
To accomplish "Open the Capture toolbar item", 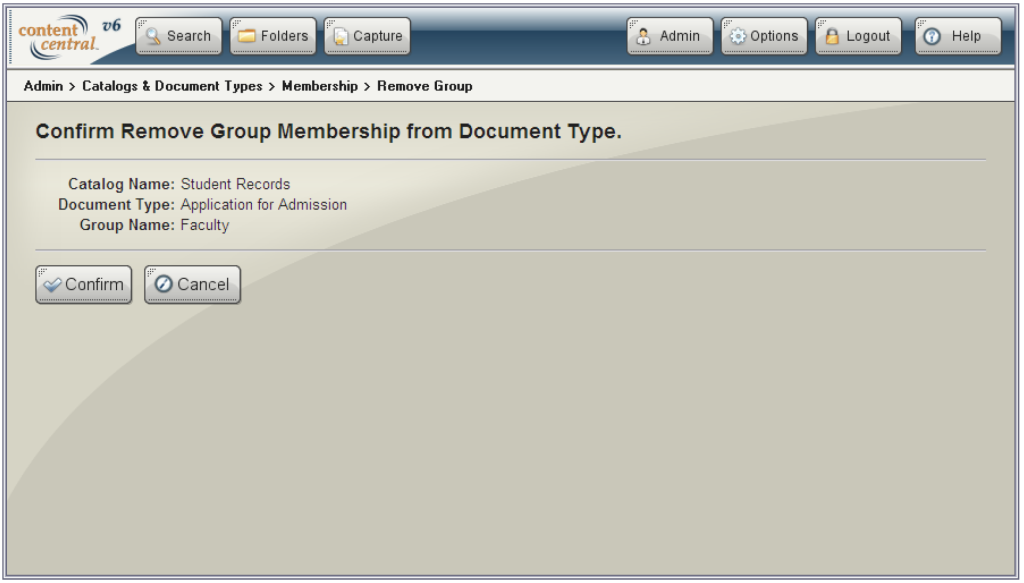I will tap(366, 35).
